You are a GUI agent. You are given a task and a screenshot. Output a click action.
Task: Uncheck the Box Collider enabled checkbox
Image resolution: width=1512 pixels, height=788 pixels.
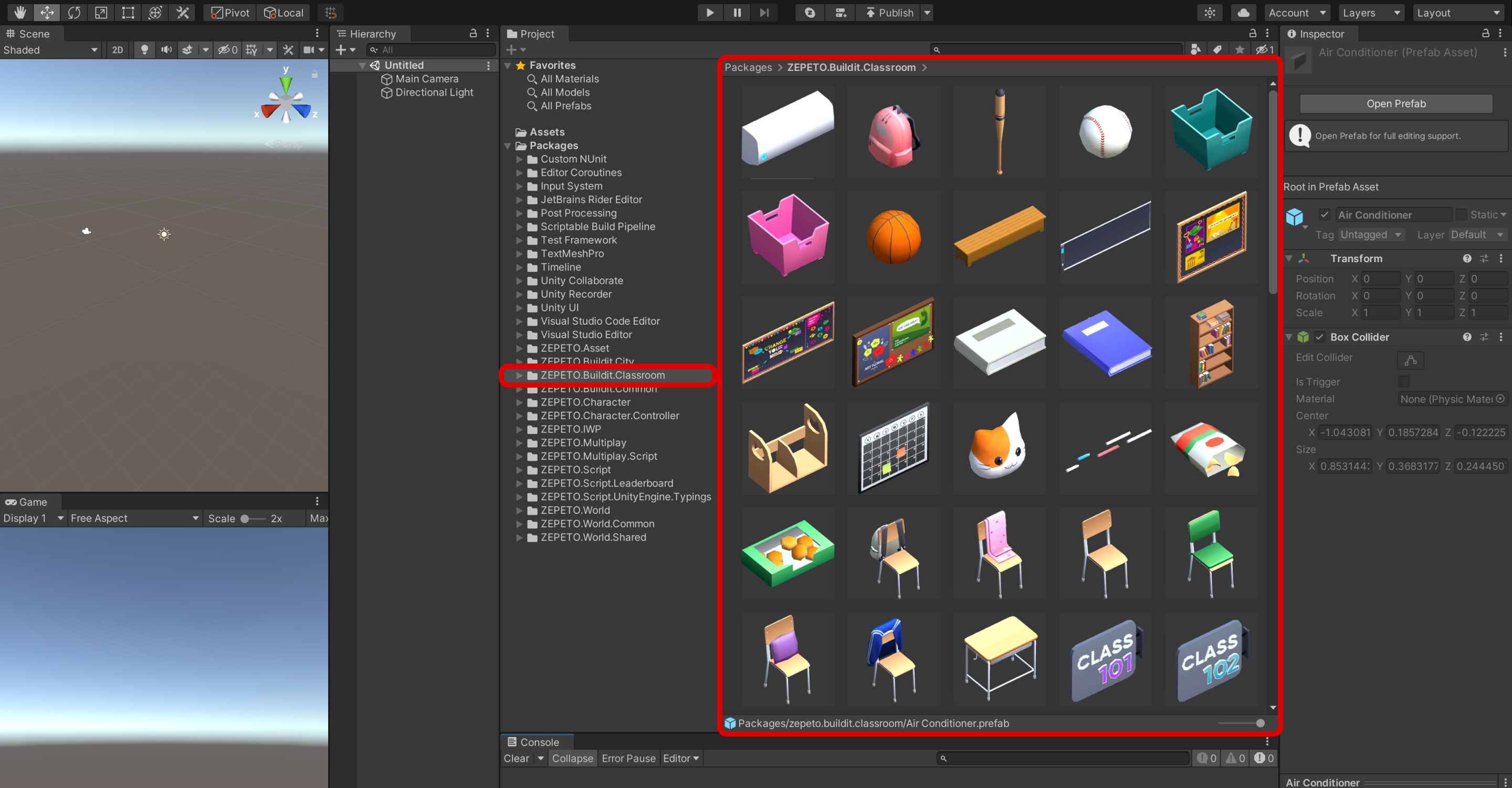tap(1319, 337)
